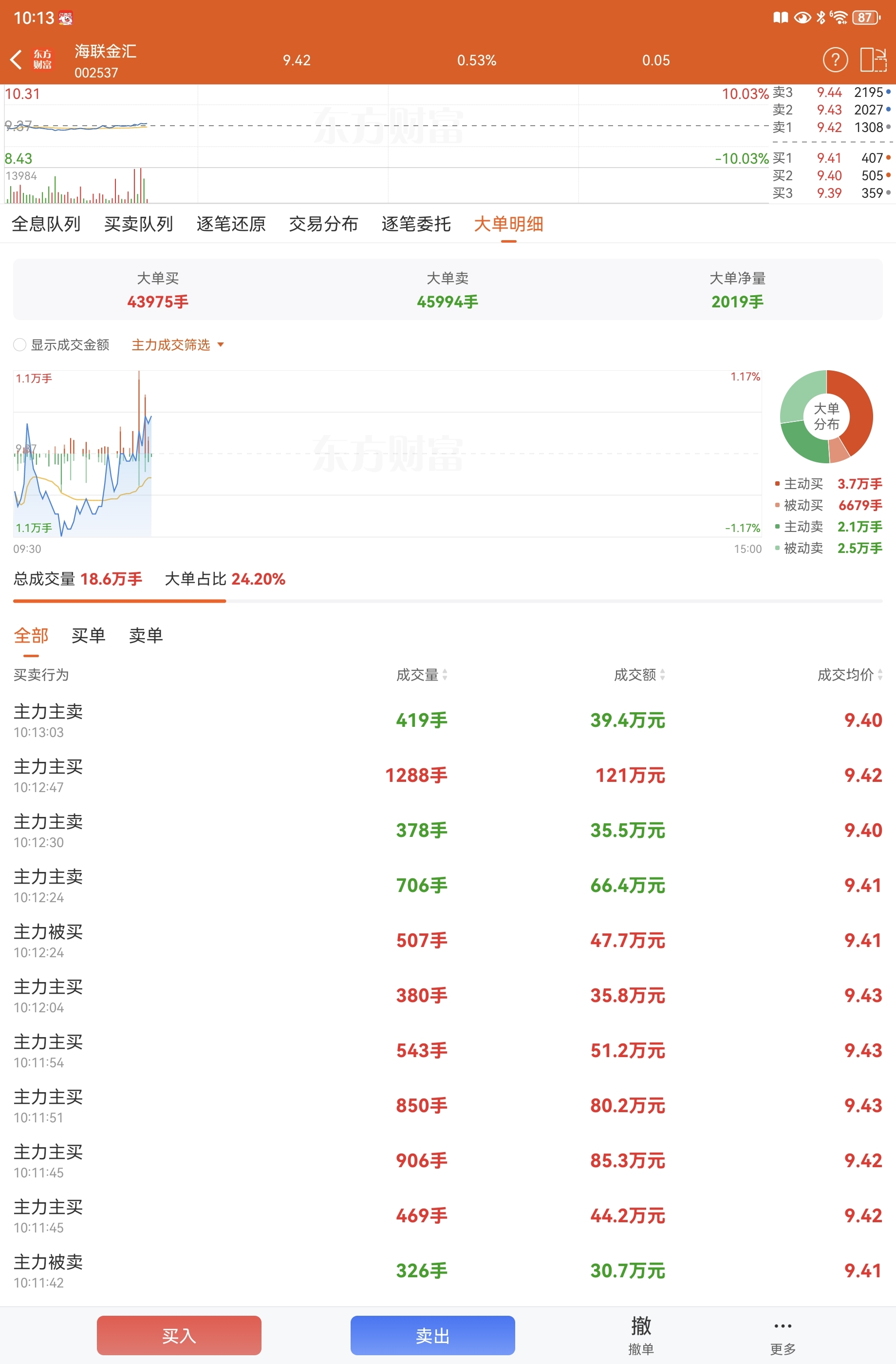Image resolution: width=896 pixels, height=1364 pixels.
Task: Tap the 大单占比 progress bar
Action: tap(448, 601)
